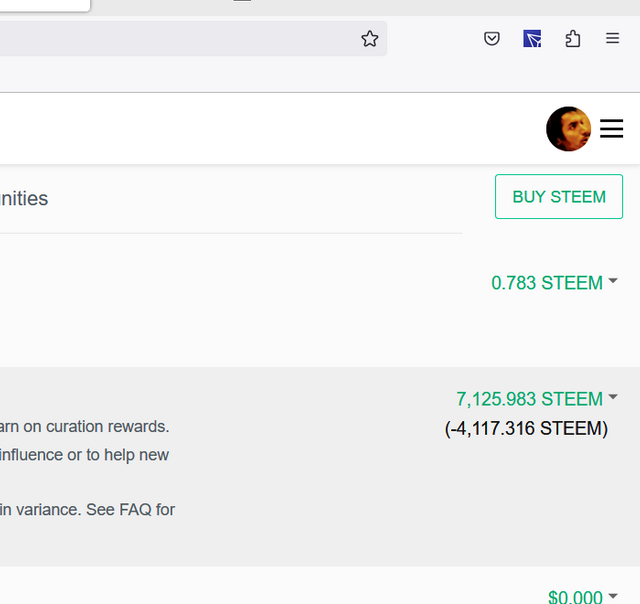Image resolution: width=640 pixels, height=604 pixels.
Task: Open the browser extensions puzzle icon
Action: [573, 39]
